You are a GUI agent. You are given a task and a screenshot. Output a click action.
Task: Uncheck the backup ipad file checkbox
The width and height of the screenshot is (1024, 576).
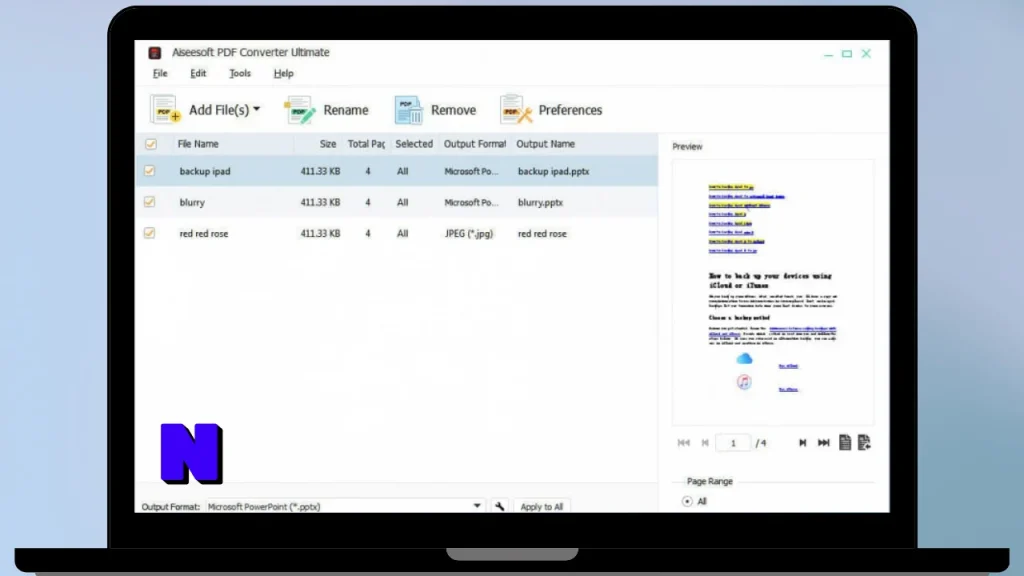point(150,171)
